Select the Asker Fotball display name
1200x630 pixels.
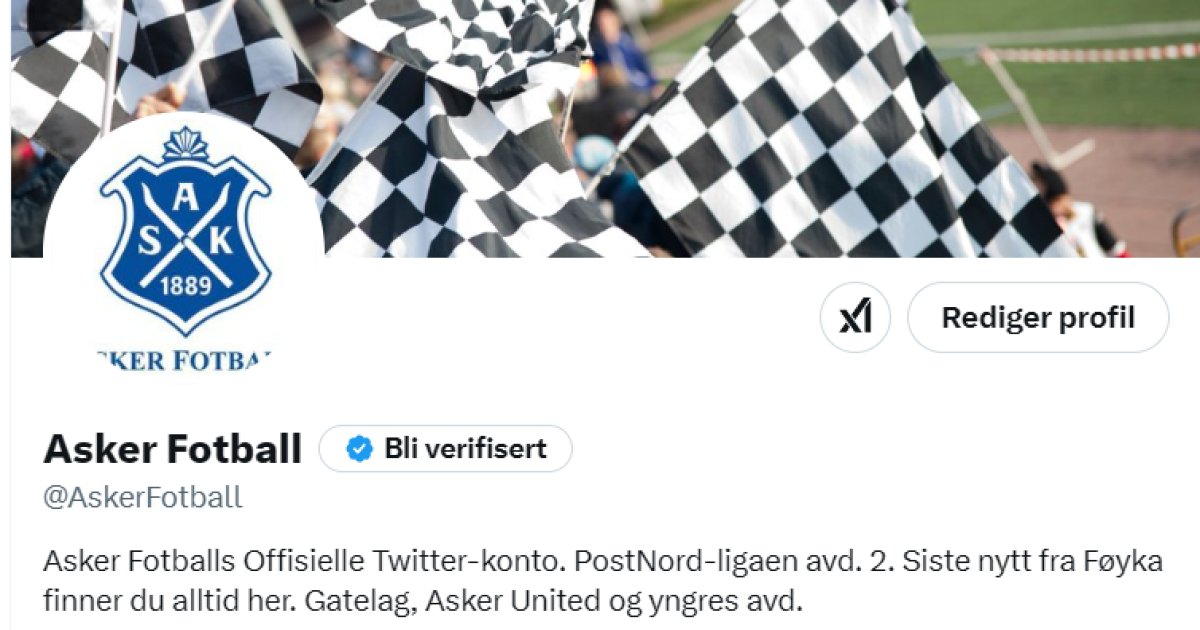click(172, 450)
